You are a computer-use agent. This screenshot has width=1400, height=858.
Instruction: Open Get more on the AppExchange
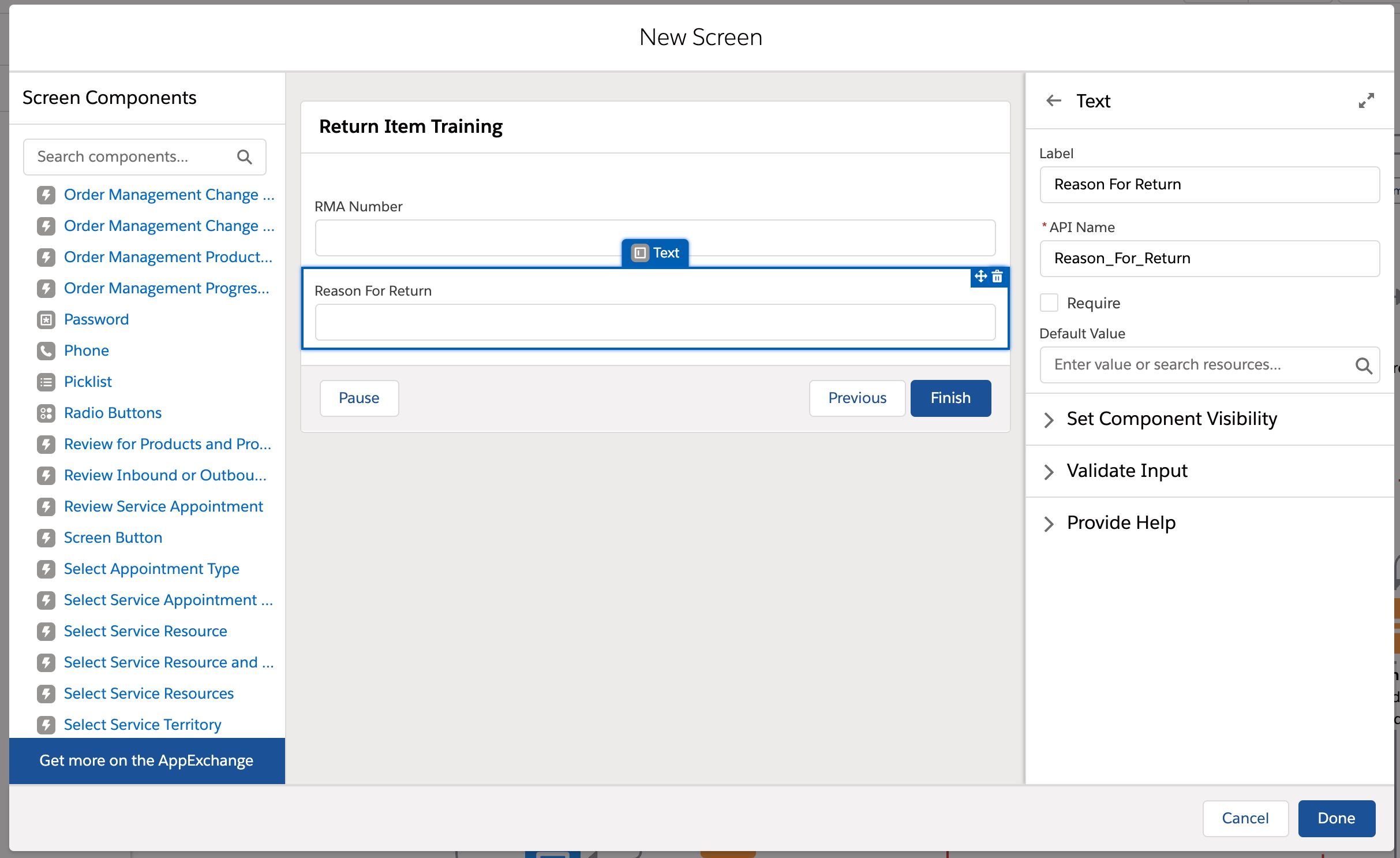click(147, 760)
